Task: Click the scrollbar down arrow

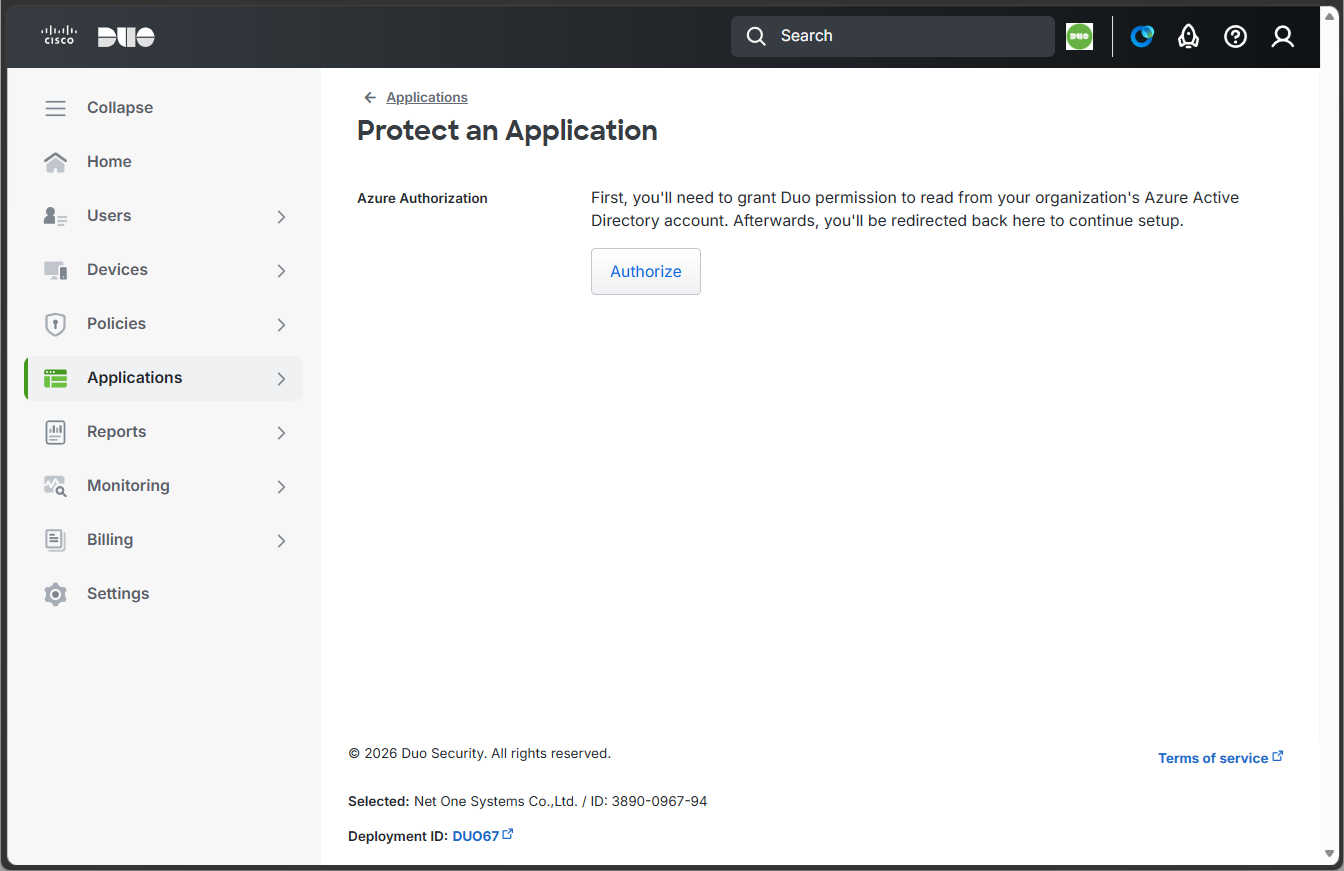Action: tap(1329, 853)
